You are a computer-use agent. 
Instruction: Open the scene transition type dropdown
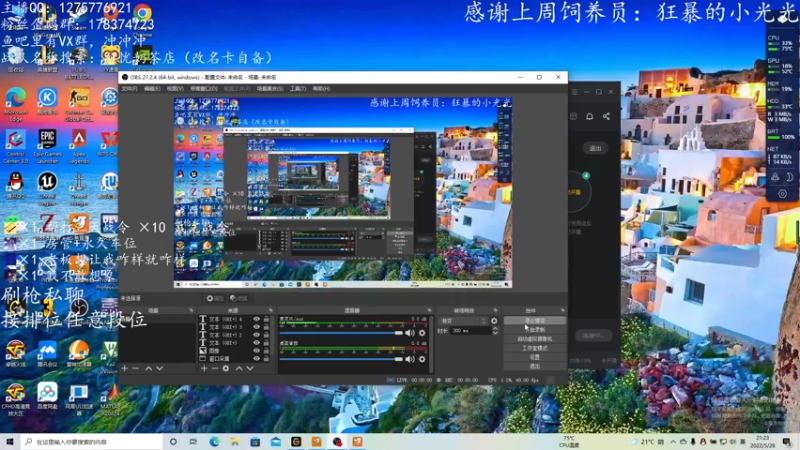[463, 321]
